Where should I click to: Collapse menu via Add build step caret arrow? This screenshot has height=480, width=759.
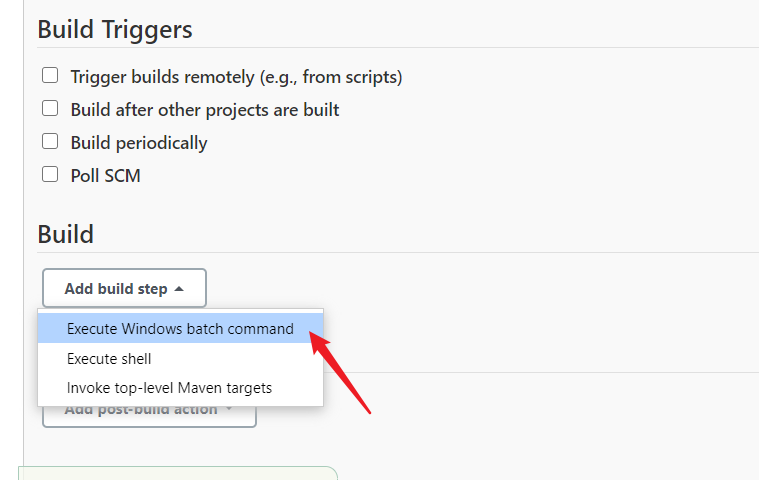pos(179,289)
